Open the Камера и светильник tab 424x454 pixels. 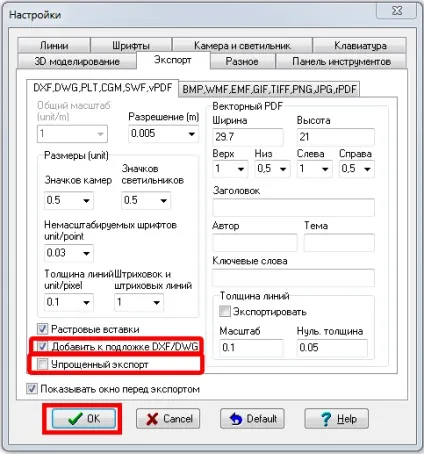pos(242,45)
